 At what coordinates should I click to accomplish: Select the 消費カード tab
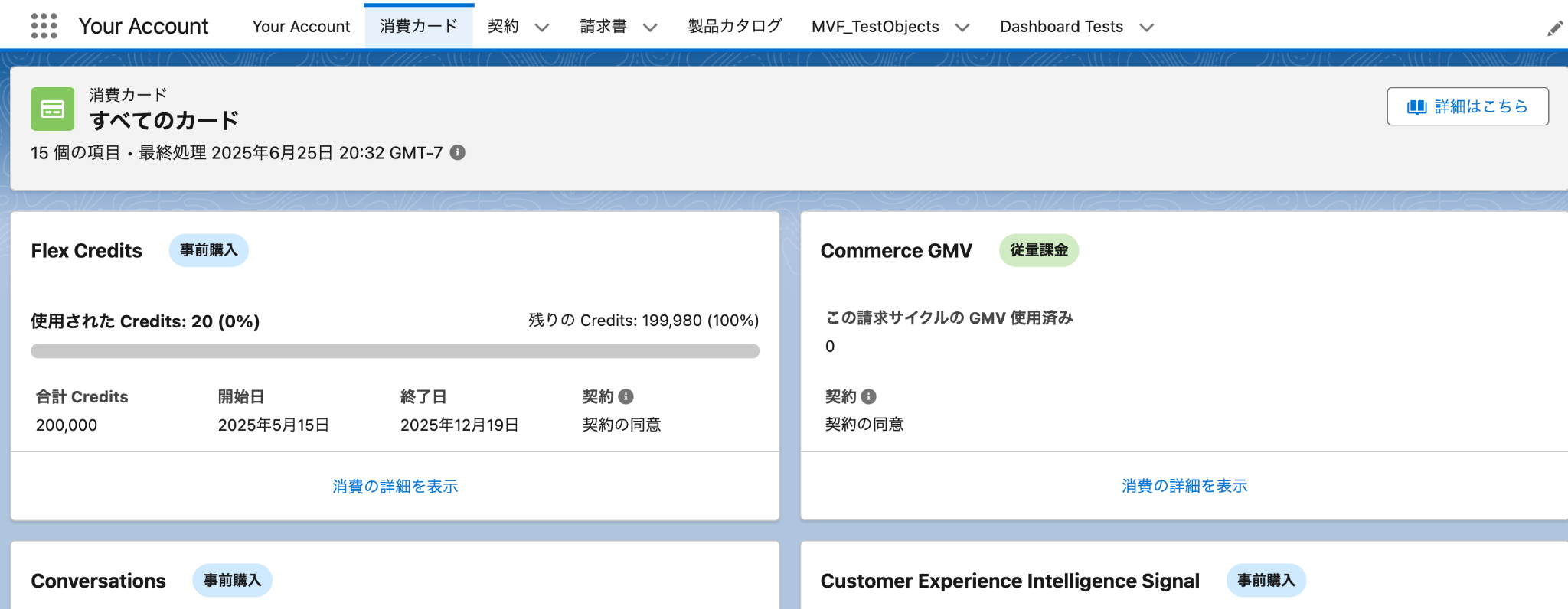tap(418, 27)
